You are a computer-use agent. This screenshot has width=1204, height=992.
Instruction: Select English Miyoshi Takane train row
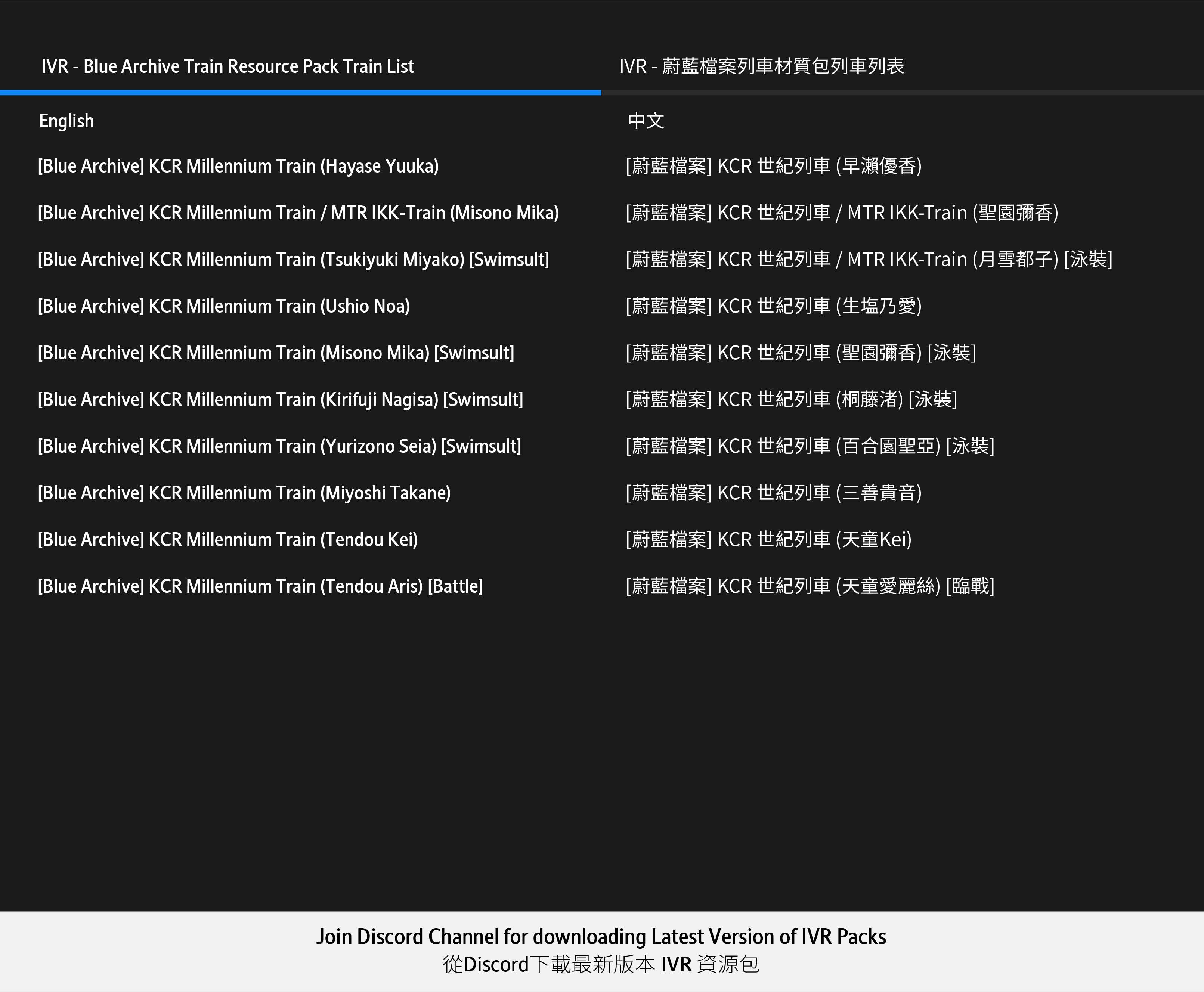pos(244,493)
